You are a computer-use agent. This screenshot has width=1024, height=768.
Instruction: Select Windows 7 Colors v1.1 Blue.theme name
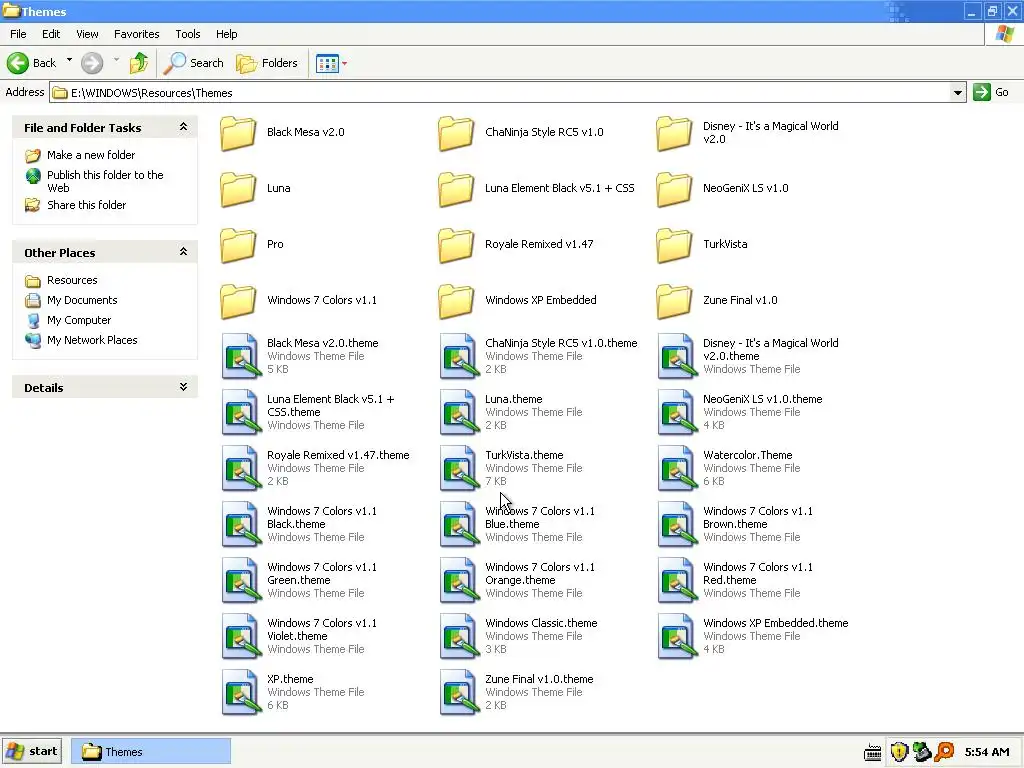540,518
